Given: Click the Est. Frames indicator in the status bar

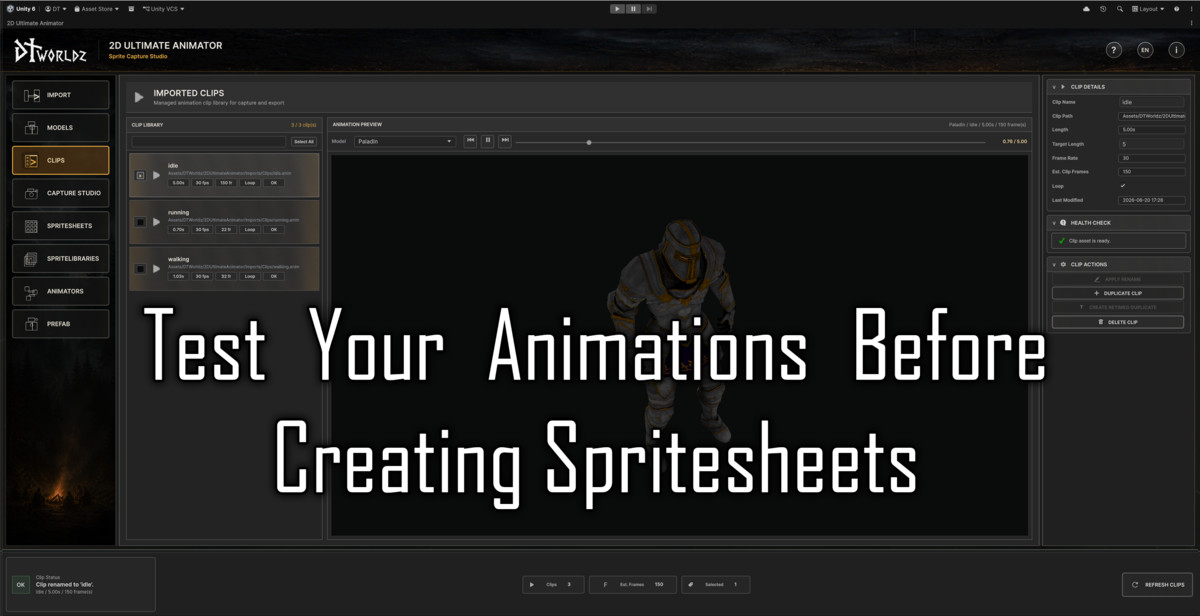Looking at the screenshot, I should click(x=633, y=584).
